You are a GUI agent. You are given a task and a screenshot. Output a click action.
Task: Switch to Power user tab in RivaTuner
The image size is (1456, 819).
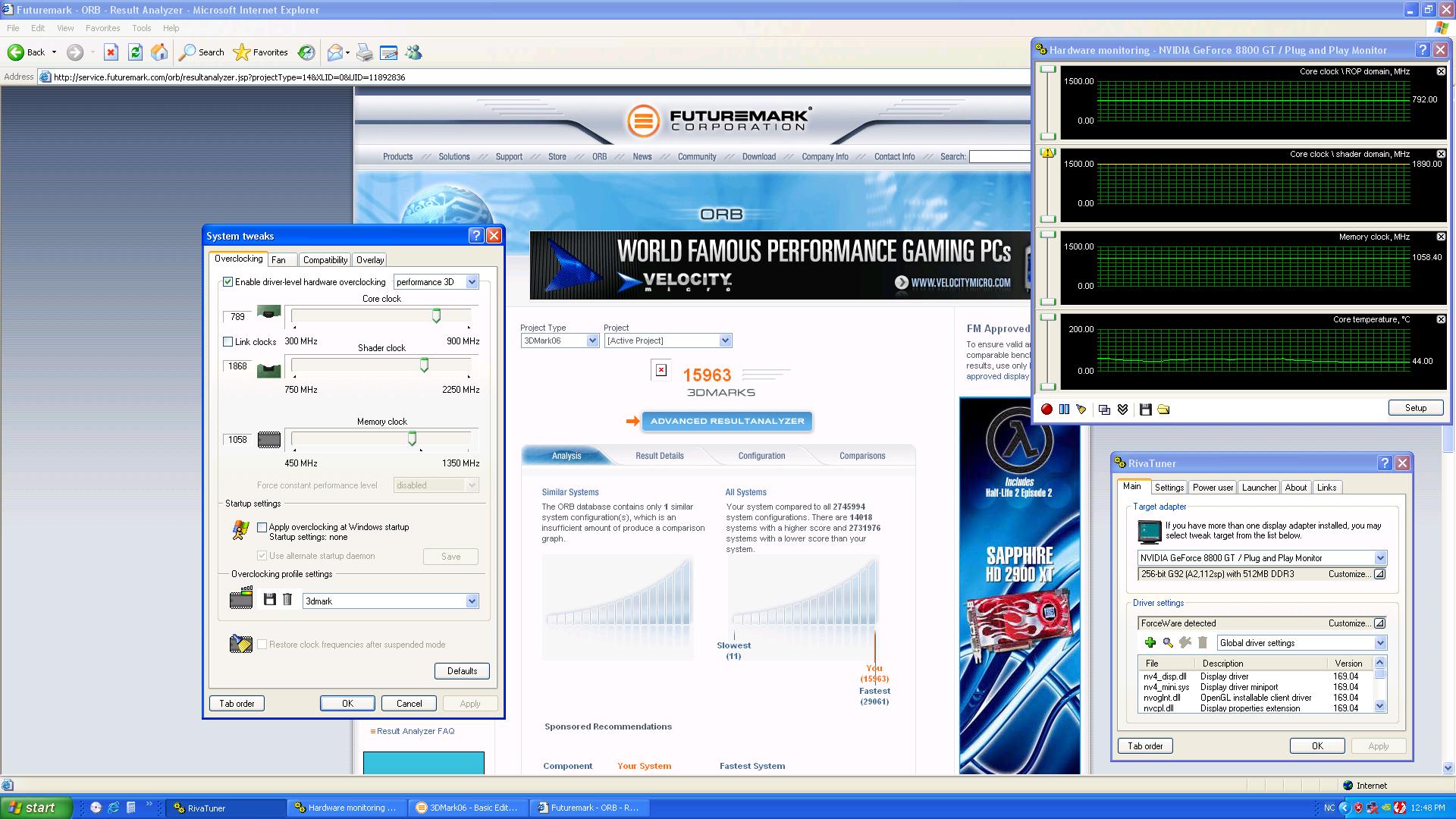tap(1213, 488)
